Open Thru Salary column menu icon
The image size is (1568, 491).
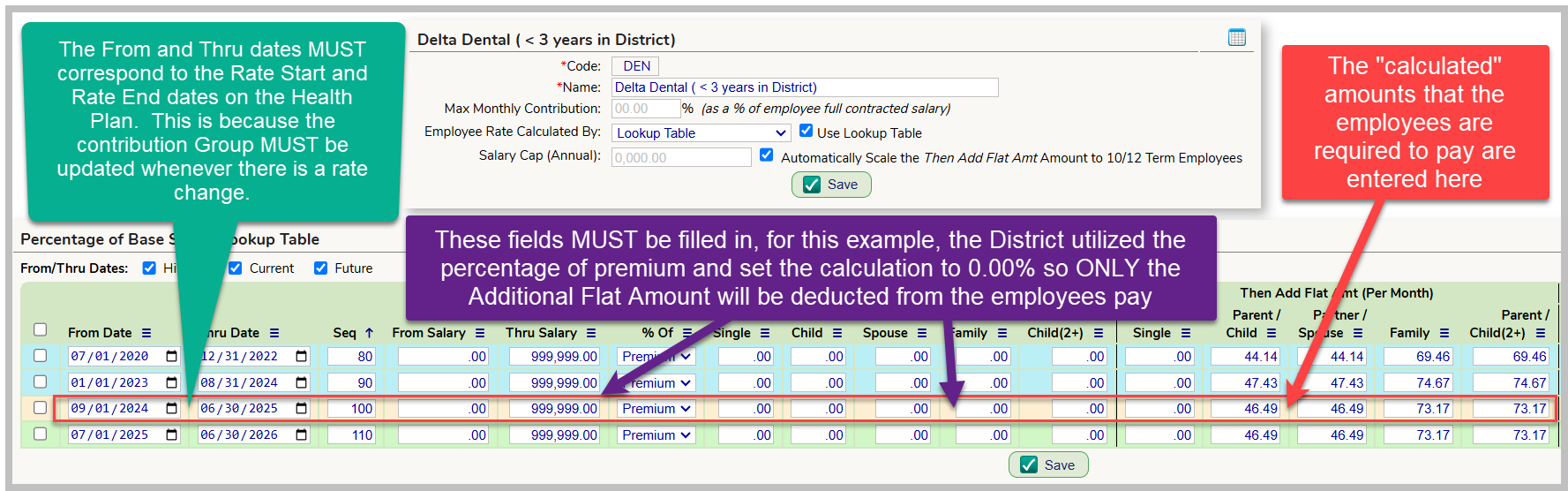tap(591, 333)
